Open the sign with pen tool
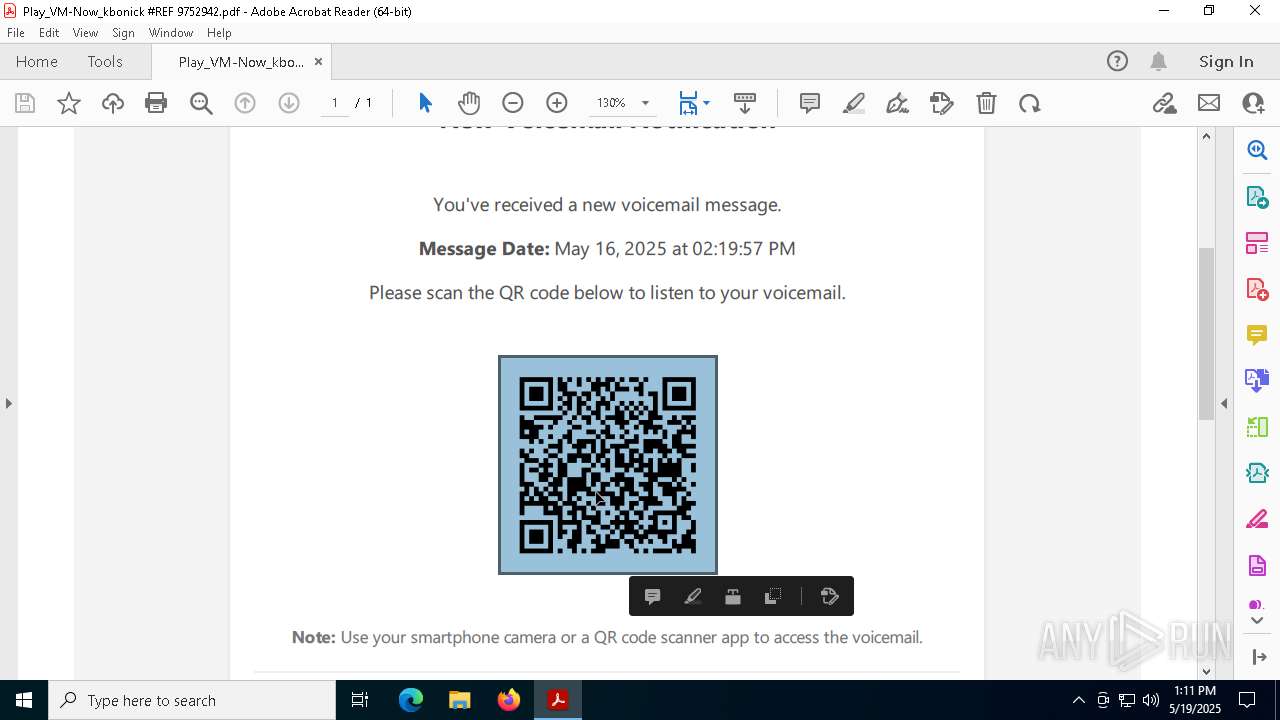1280x720 pixels. (898, 103)
